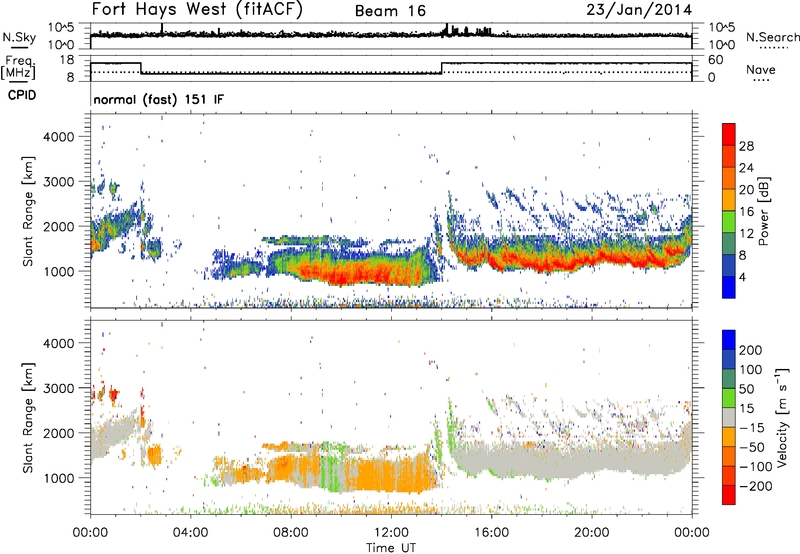This screenshot has height=554, width=800.
Task: Click the frequency step-up near 14:00 UT
Action: coord(442,68)
